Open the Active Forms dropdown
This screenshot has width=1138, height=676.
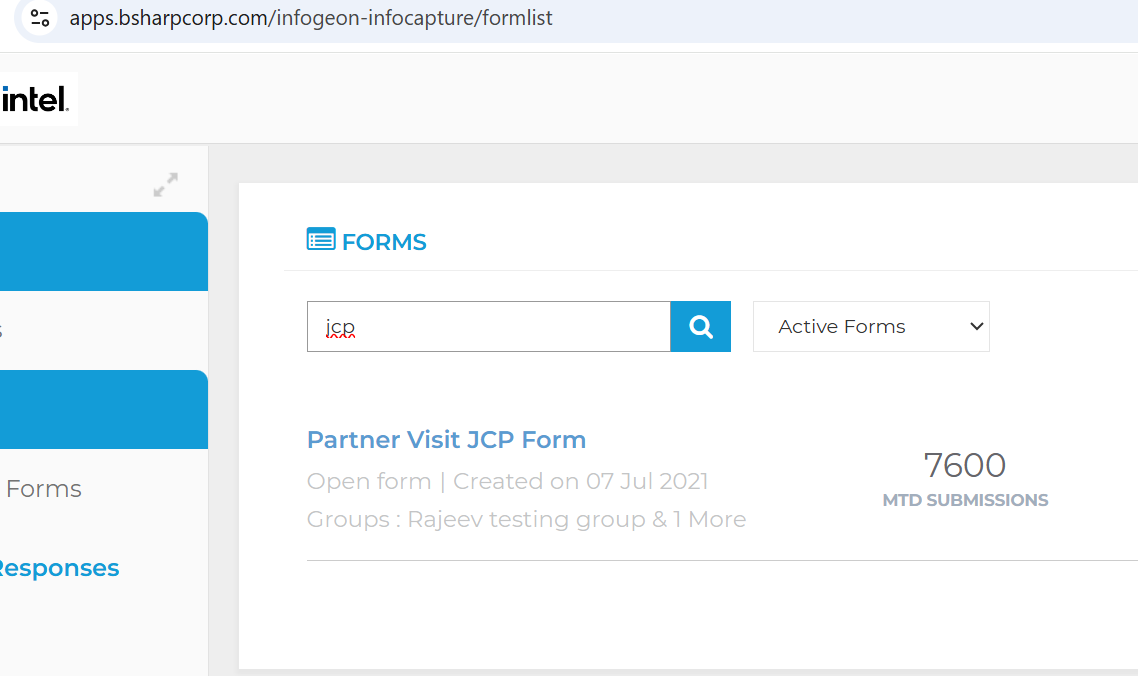click(x=870, y=326)
